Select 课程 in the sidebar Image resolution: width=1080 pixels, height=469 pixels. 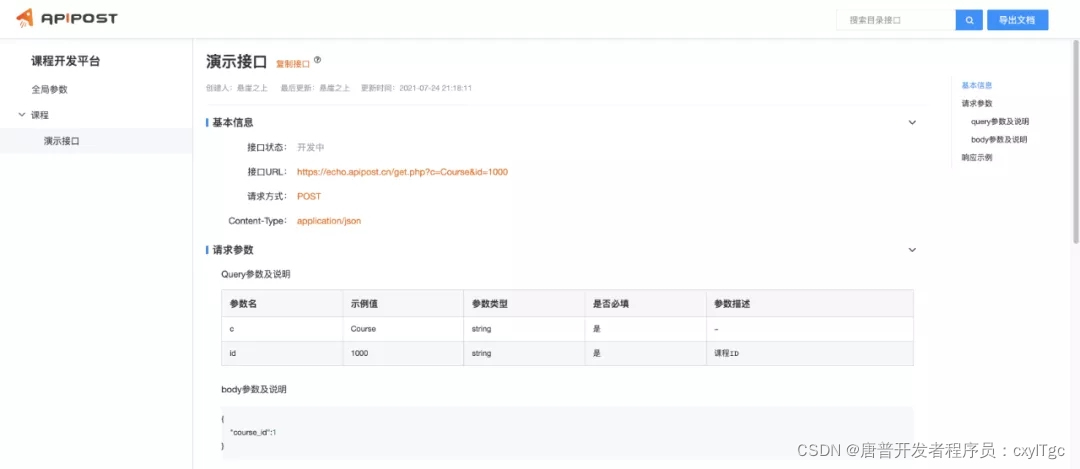[x=40, y=115]
